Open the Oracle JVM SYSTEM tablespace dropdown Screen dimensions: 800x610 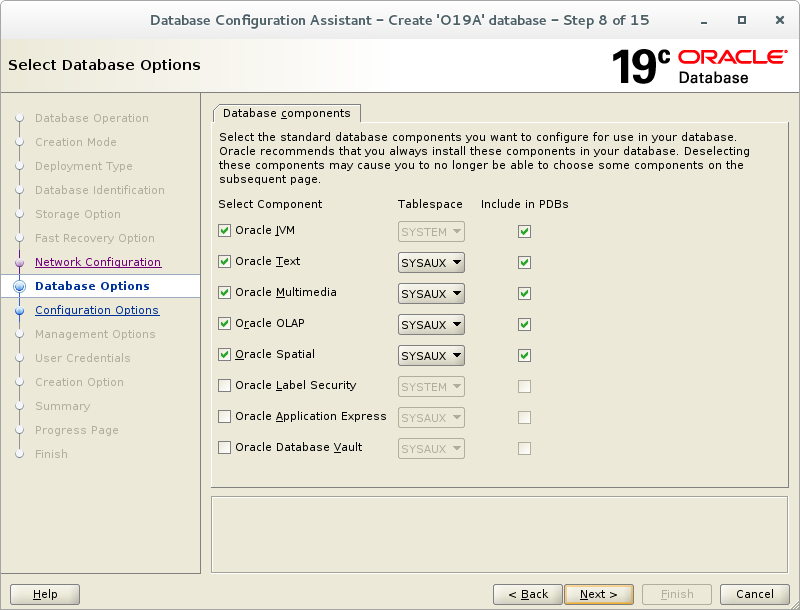(431, 232)
